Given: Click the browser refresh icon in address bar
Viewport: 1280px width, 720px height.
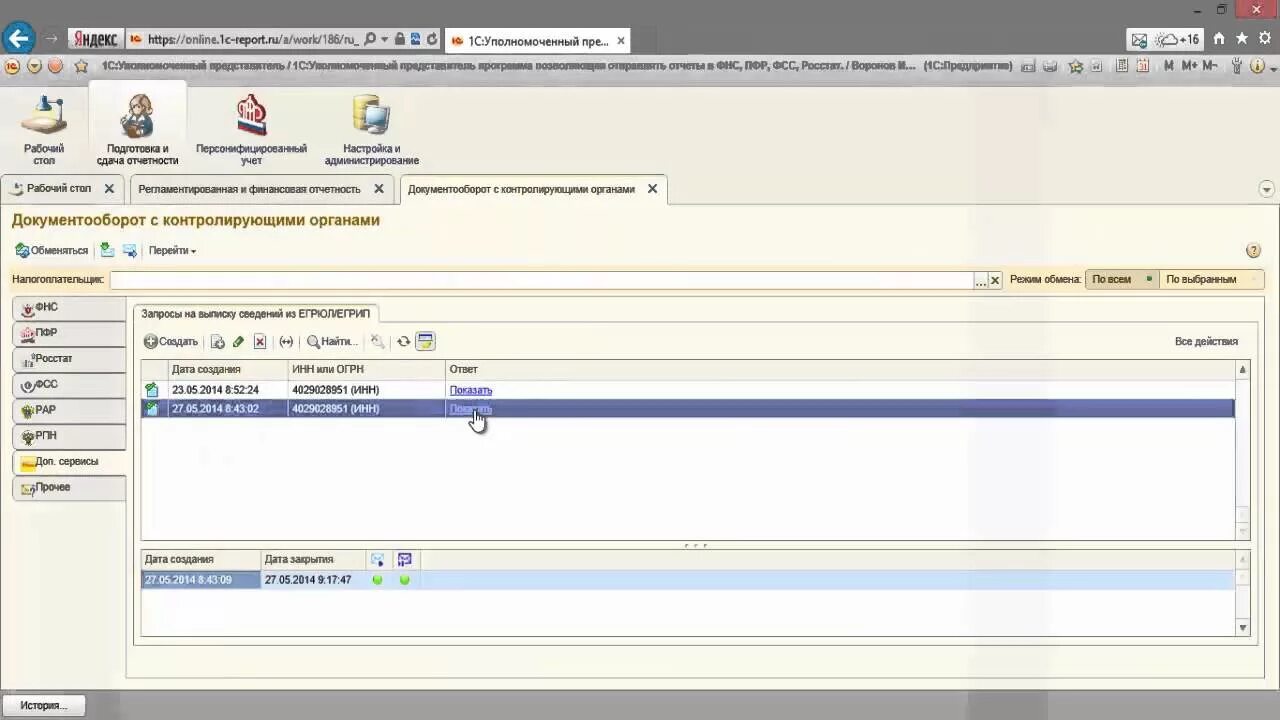Looking at the screenshot, I should coord(432,40).
